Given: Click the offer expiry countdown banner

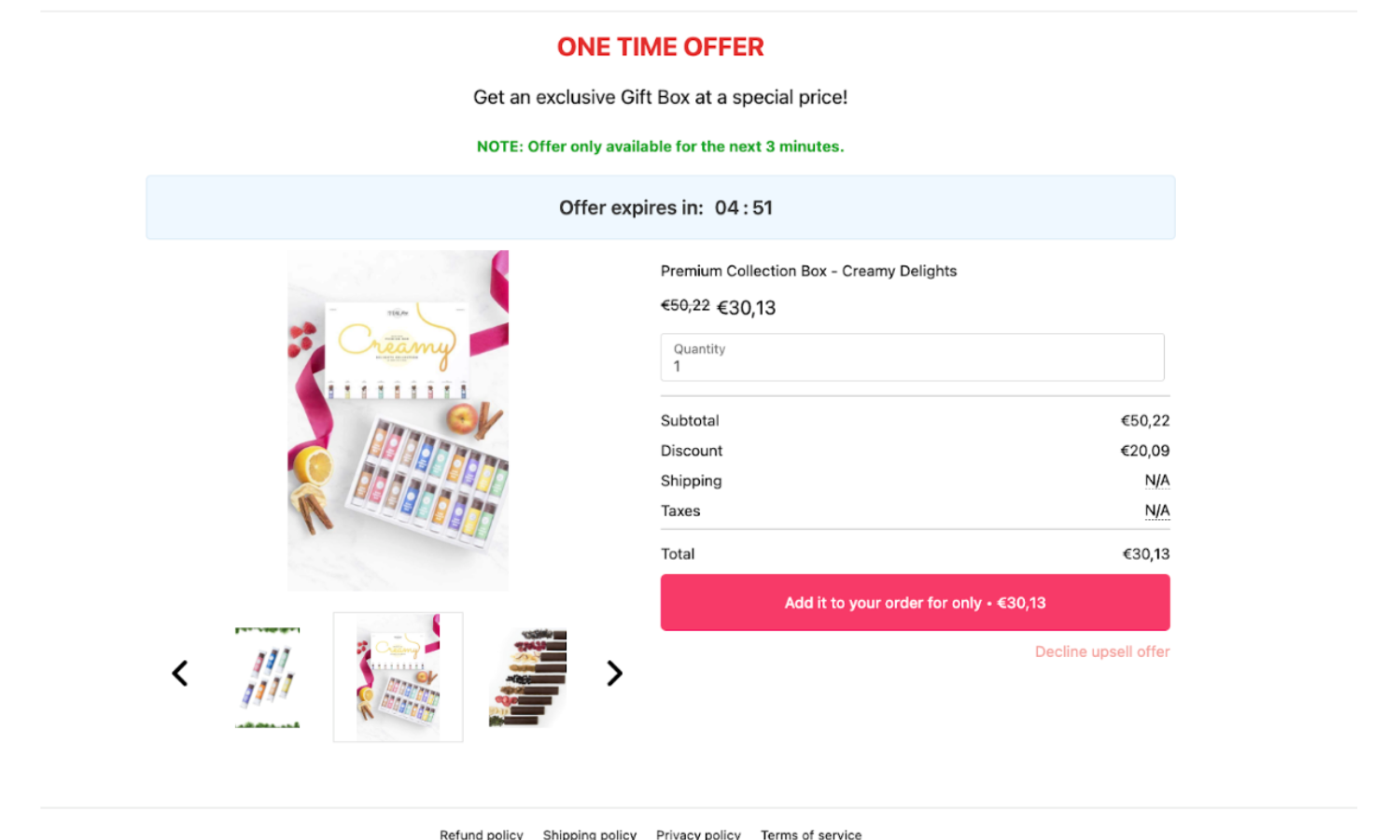Looking at the screenshot, I should 661,207.
